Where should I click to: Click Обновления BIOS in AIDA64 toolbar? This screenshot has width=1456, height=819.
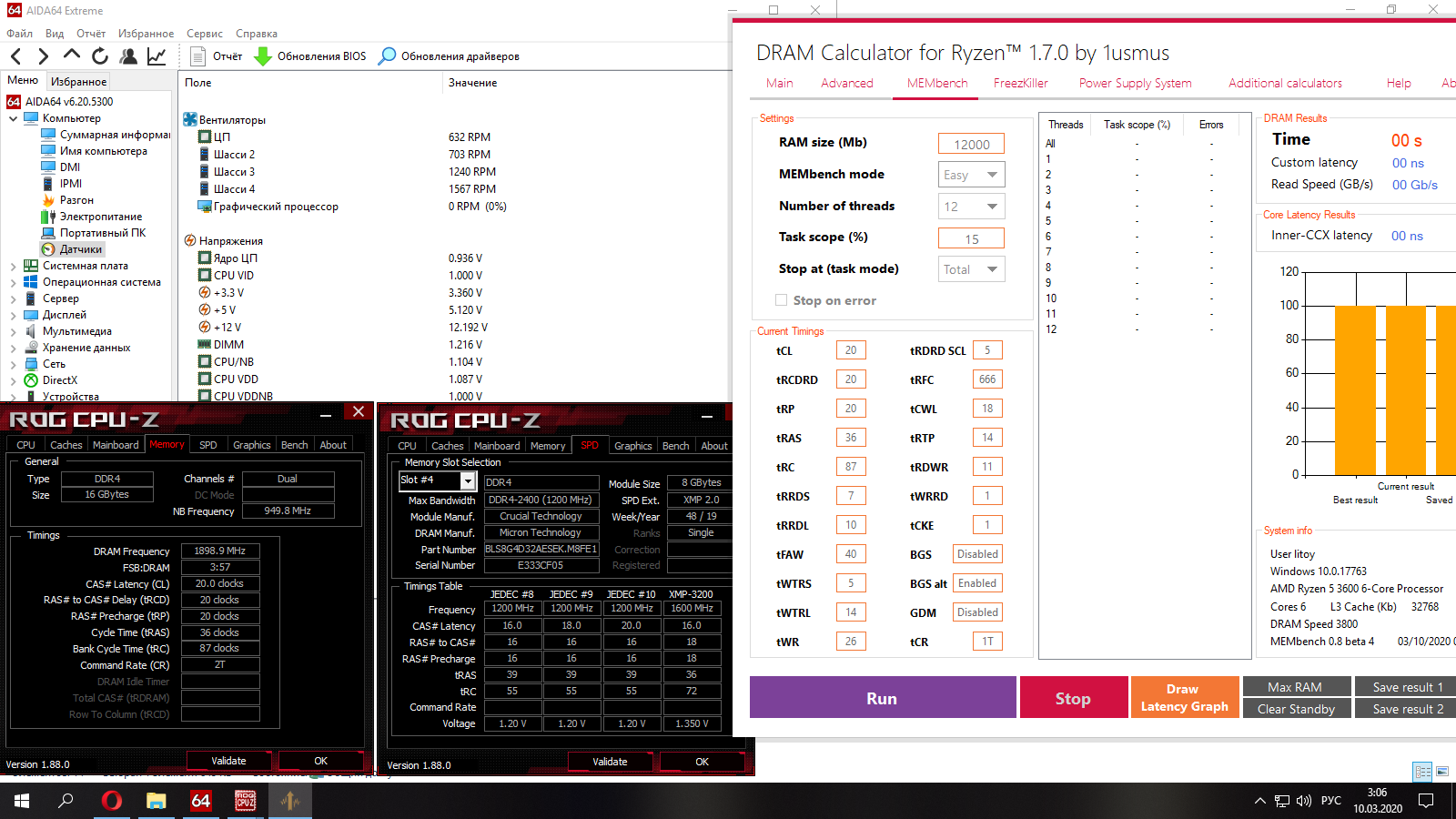tap(310, 56)
